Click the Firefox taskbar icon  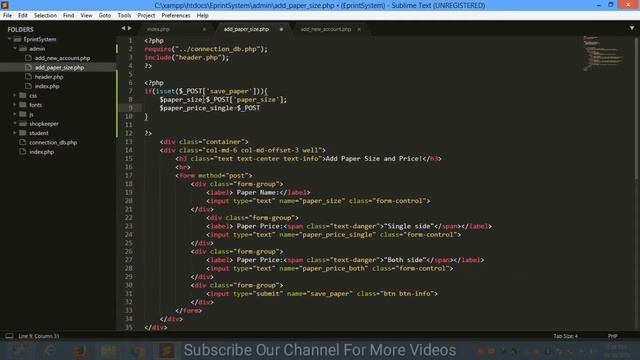click(x=80, y=350)
